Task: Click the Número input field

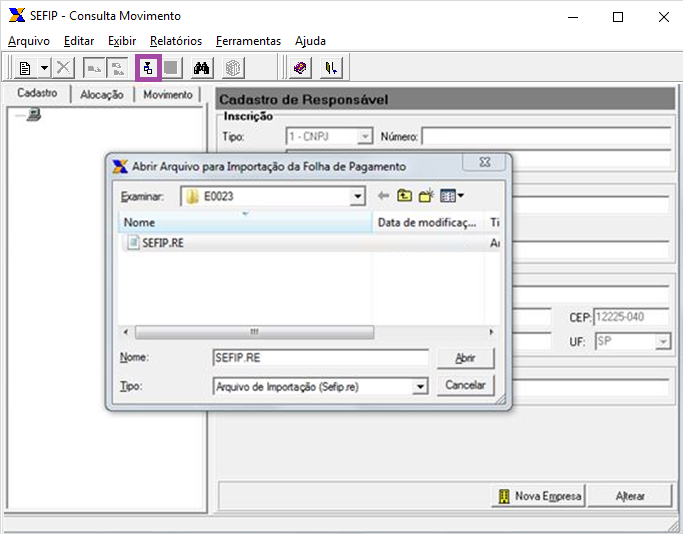Action: click(546, 137)
